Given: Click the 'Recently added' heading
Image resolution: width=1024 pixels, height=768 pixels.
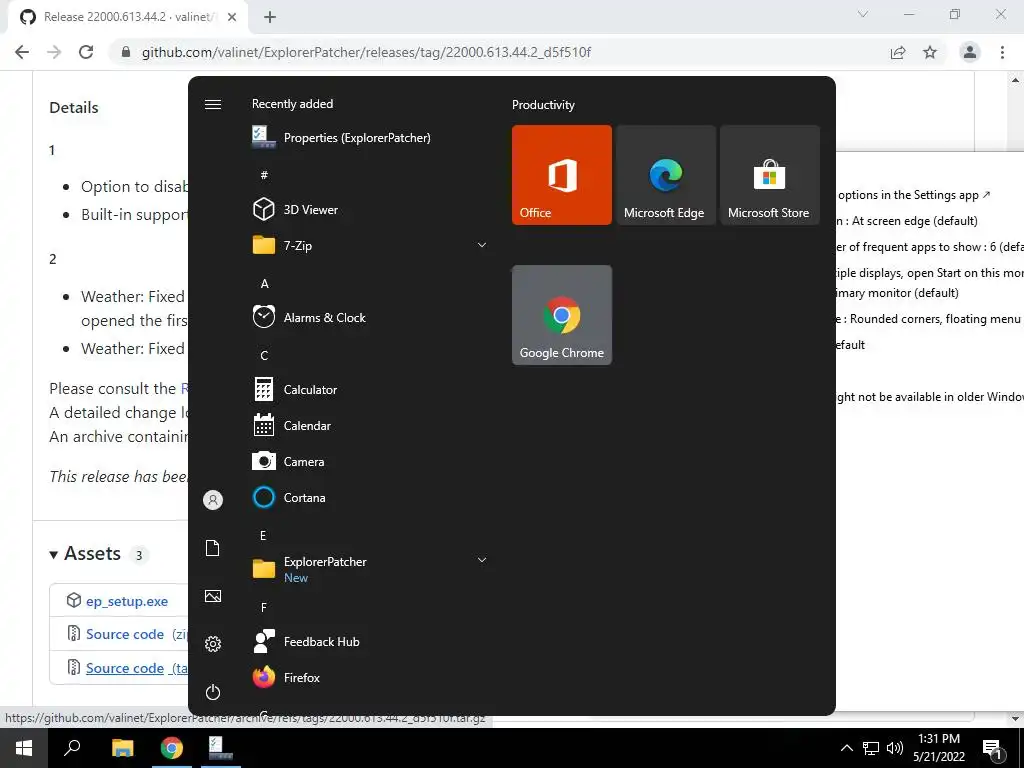Looking at the screenshot, I should tap(293, 104).
